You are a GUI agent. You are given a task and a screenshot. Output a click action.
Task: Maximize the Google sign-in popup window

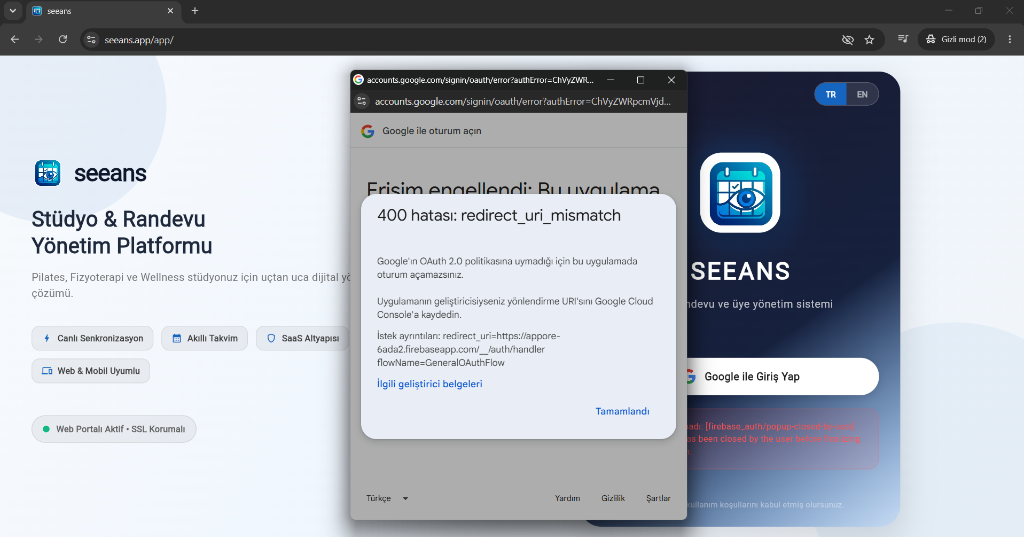pyautogui.click(x=640, y=80)
